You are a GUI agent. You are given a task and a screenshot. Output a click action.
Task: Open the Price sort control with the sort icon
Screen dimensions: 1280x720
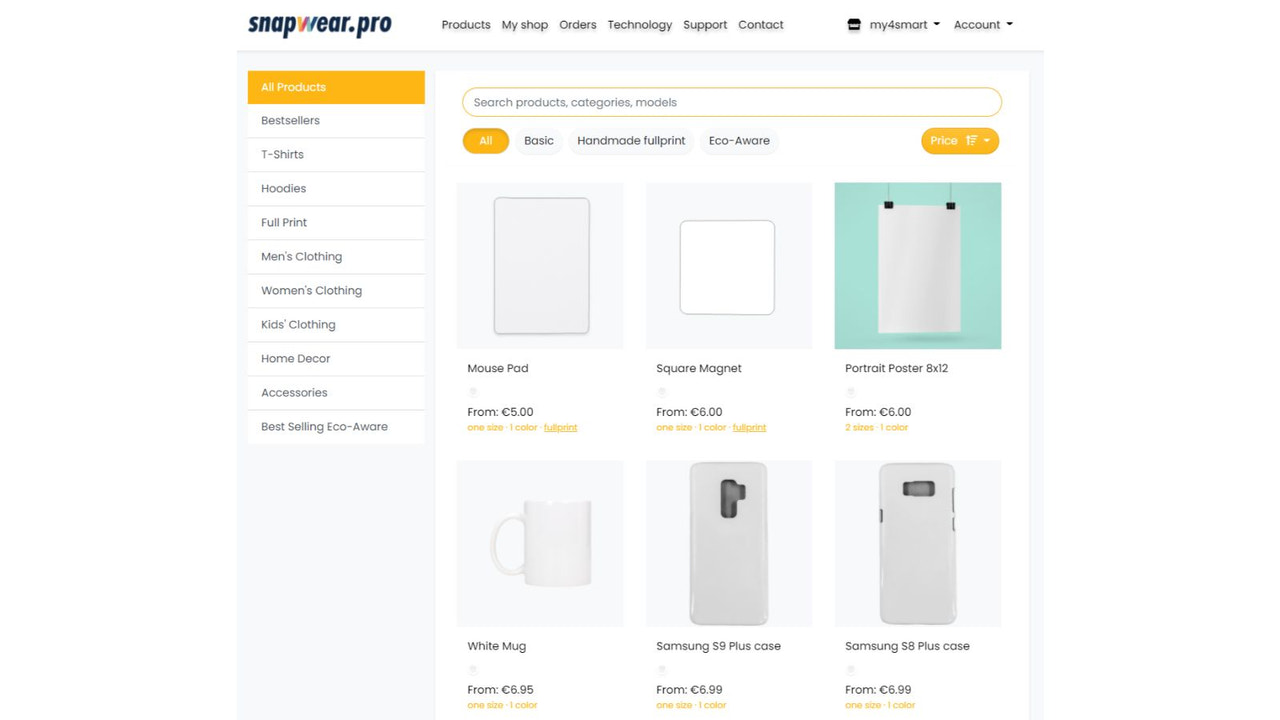(x=972, y=141)
